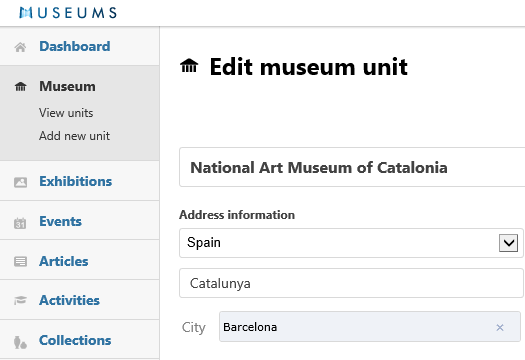Screen dimensions: 525x360
Task: Open the Spain country dropdown
Action: pyautogui.click(x=351, y=243)
